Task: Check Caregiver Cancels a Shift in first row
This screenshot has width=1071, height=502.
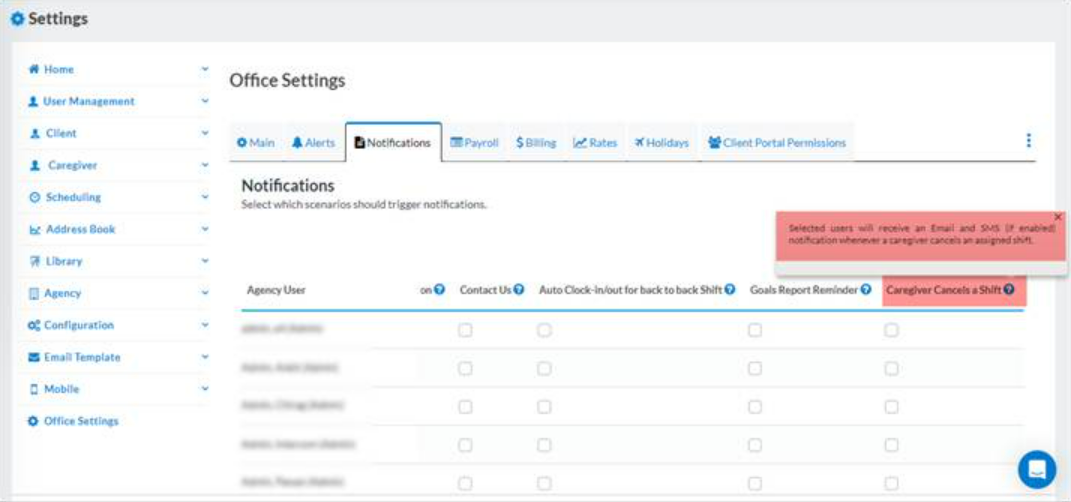Action: pos(891,331)
